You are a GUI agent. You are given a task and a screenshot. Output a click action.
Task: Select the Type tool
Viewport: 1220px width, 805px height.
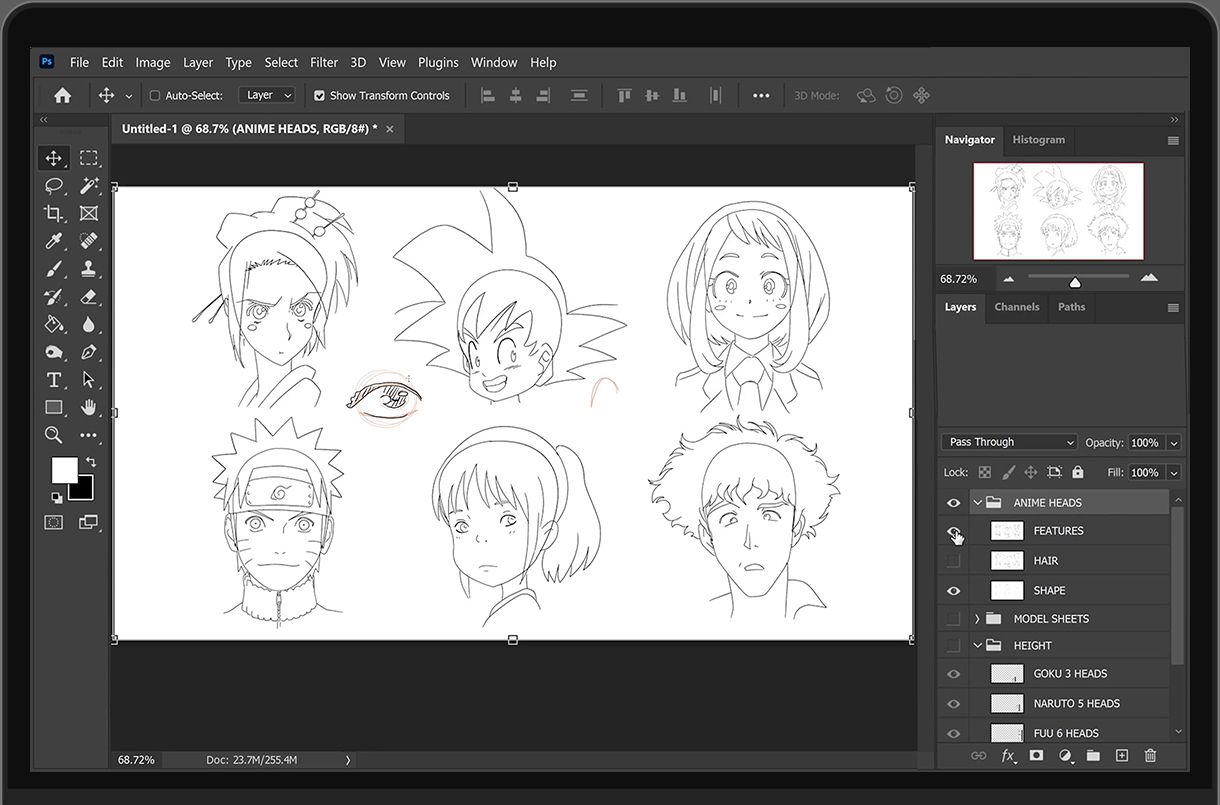point(54,380)
